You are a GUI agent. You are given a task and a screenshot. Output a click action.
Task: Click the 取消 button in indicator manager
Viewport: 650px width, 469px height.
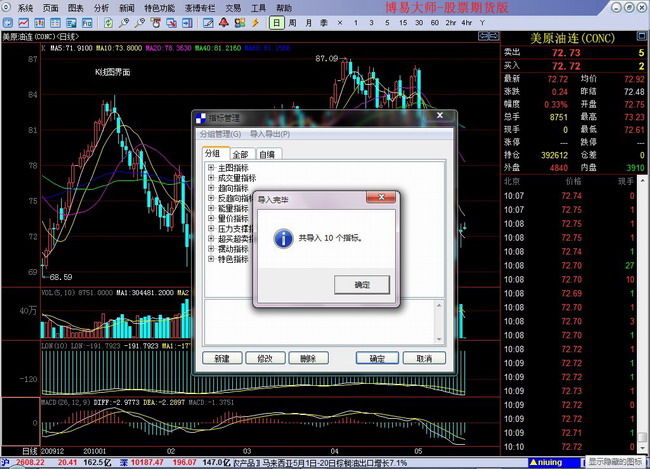[x=423, y=358]
